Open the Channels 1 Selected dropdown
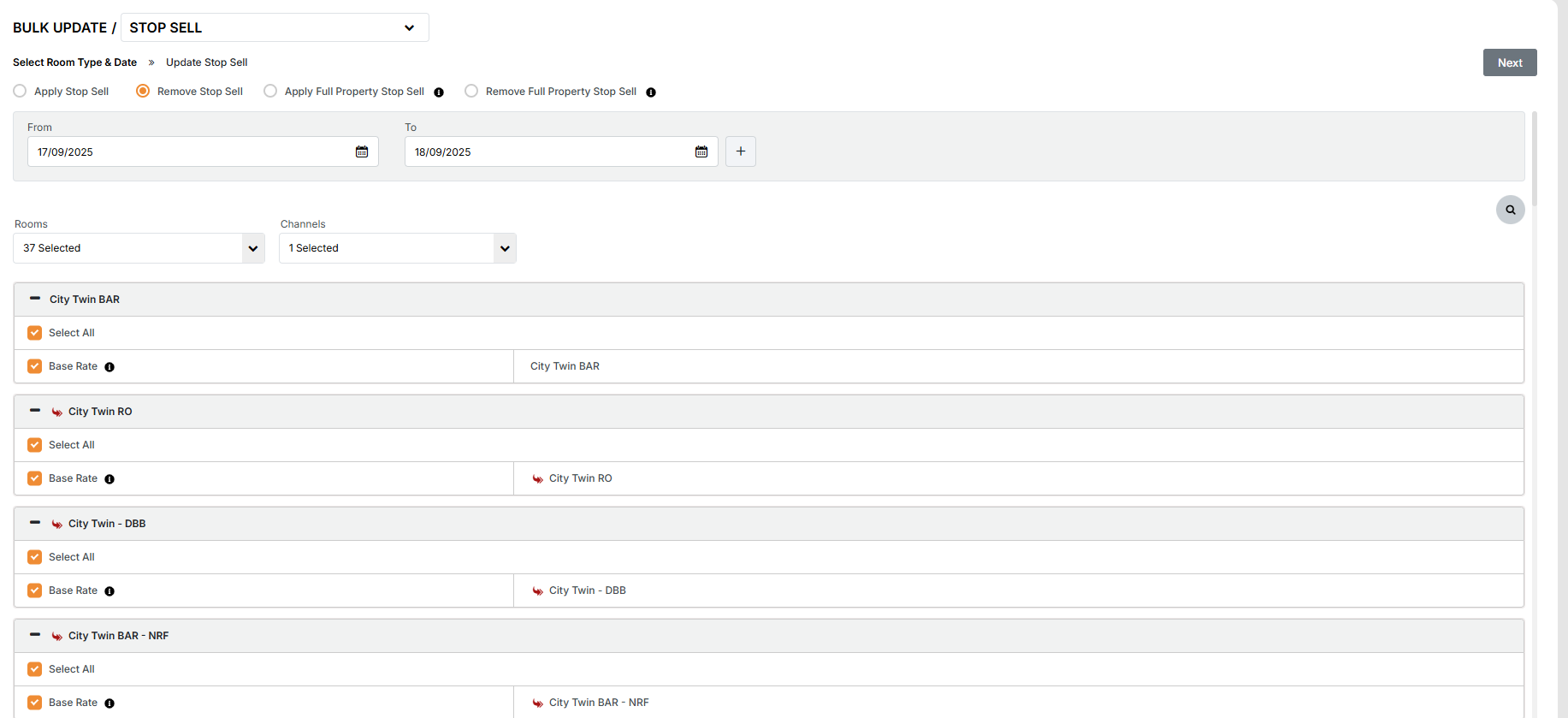 click(397, 248)
